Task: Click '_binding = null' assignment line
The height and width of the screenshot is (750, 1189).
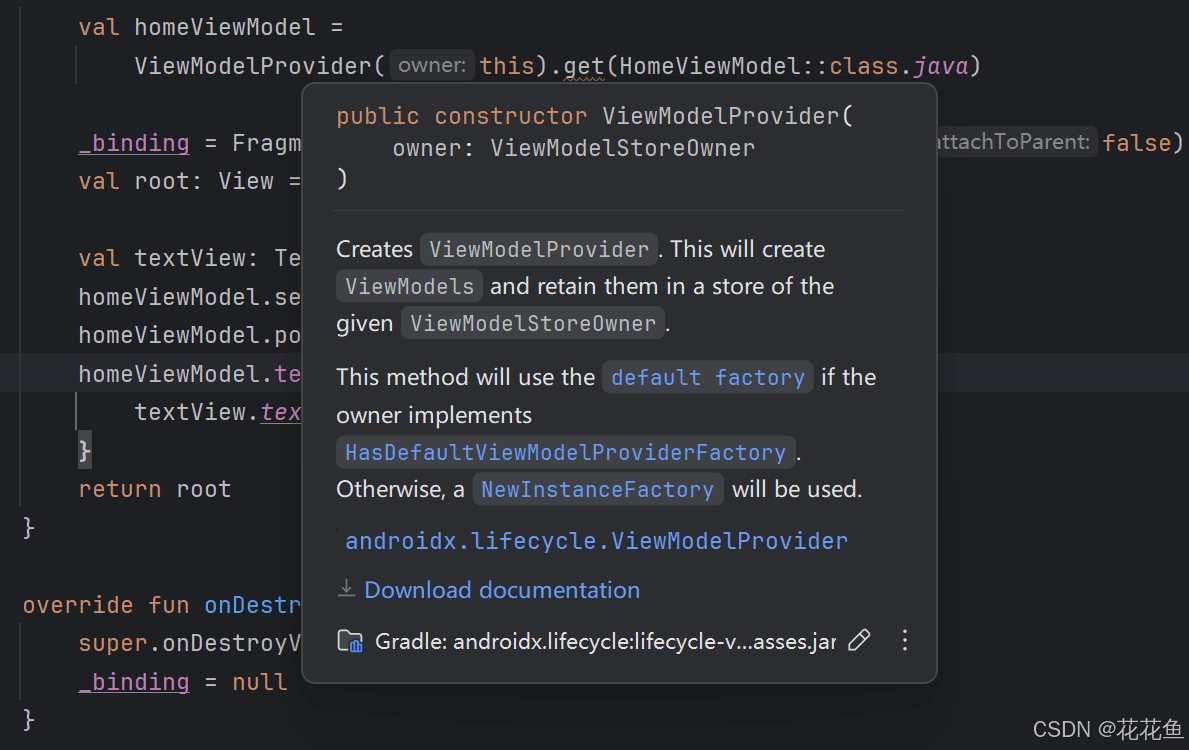Action: [x=183, y=682]
